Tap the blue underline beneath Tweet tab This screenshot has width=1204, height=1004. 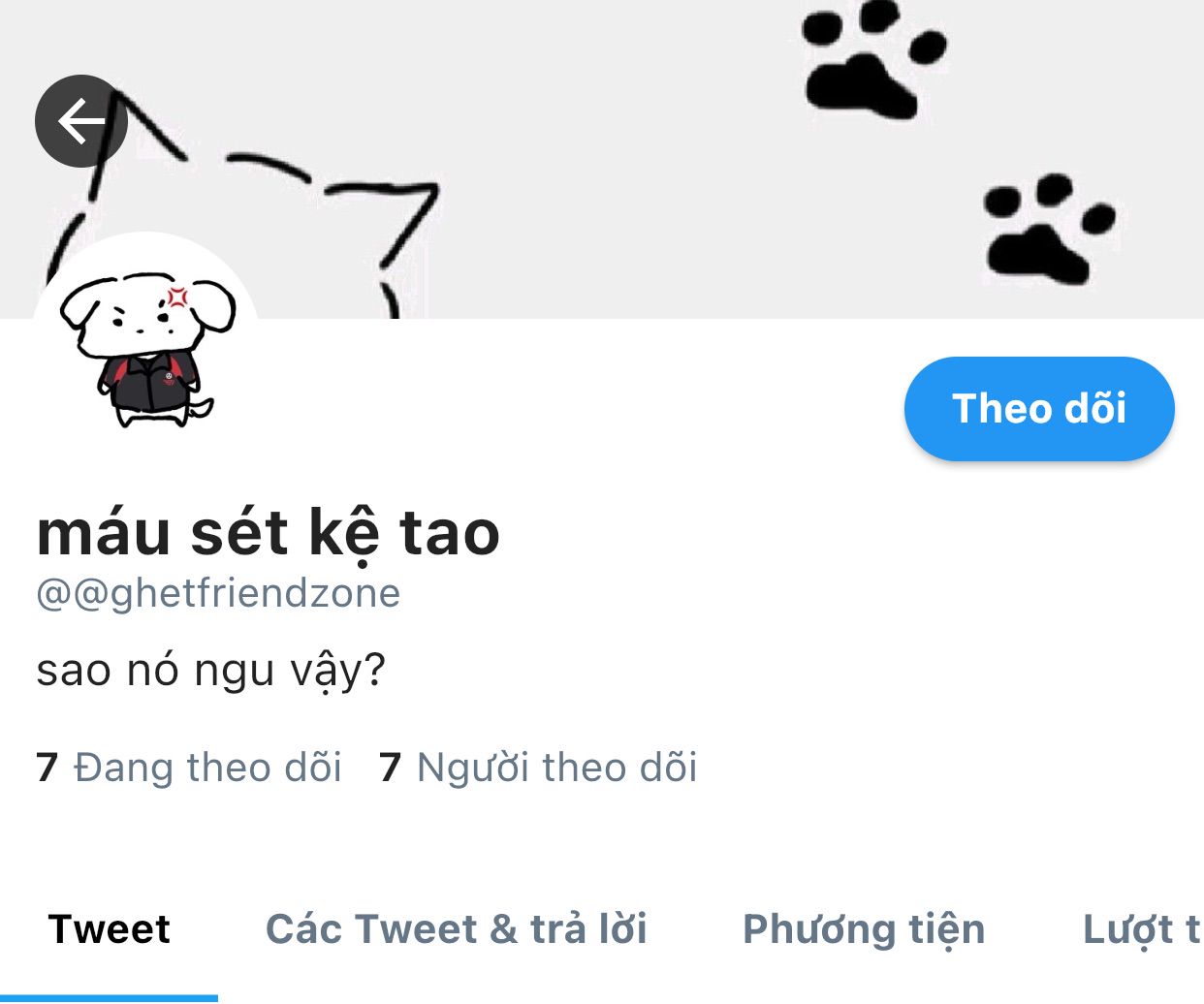click(x=109, y=998)
